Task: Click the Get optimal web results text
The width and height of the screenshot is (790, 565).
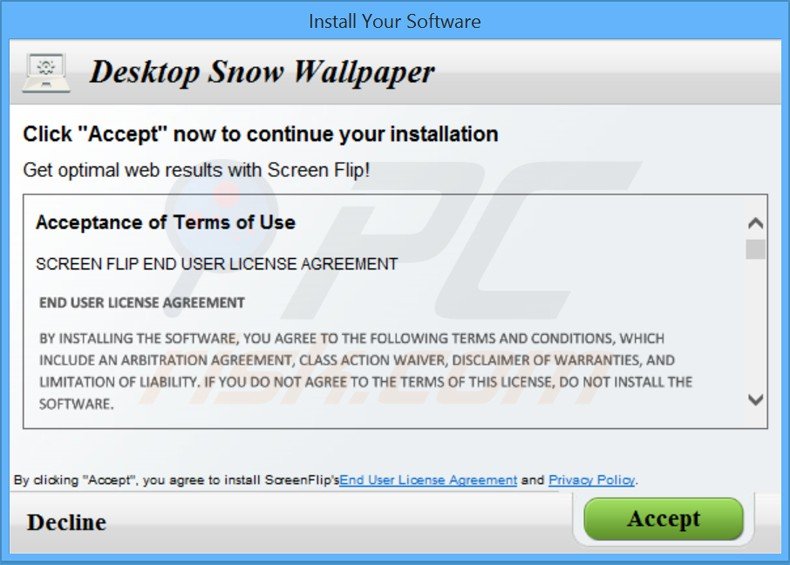Action: [196, 170]
